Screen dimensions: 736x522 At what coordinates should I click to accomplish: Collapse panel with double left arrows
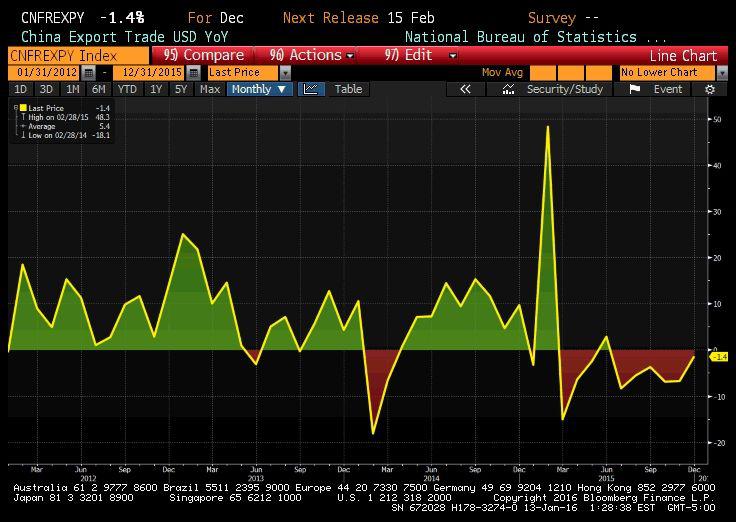[465, 89]
